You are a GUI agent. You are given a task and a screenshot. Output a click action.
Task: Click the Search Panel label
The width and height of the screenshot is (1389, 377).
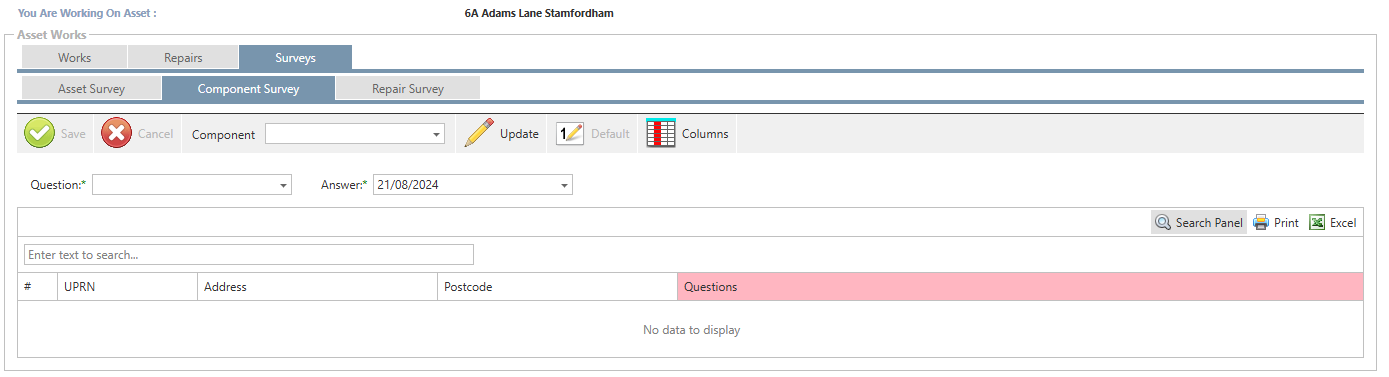(x=1209, y=223)
